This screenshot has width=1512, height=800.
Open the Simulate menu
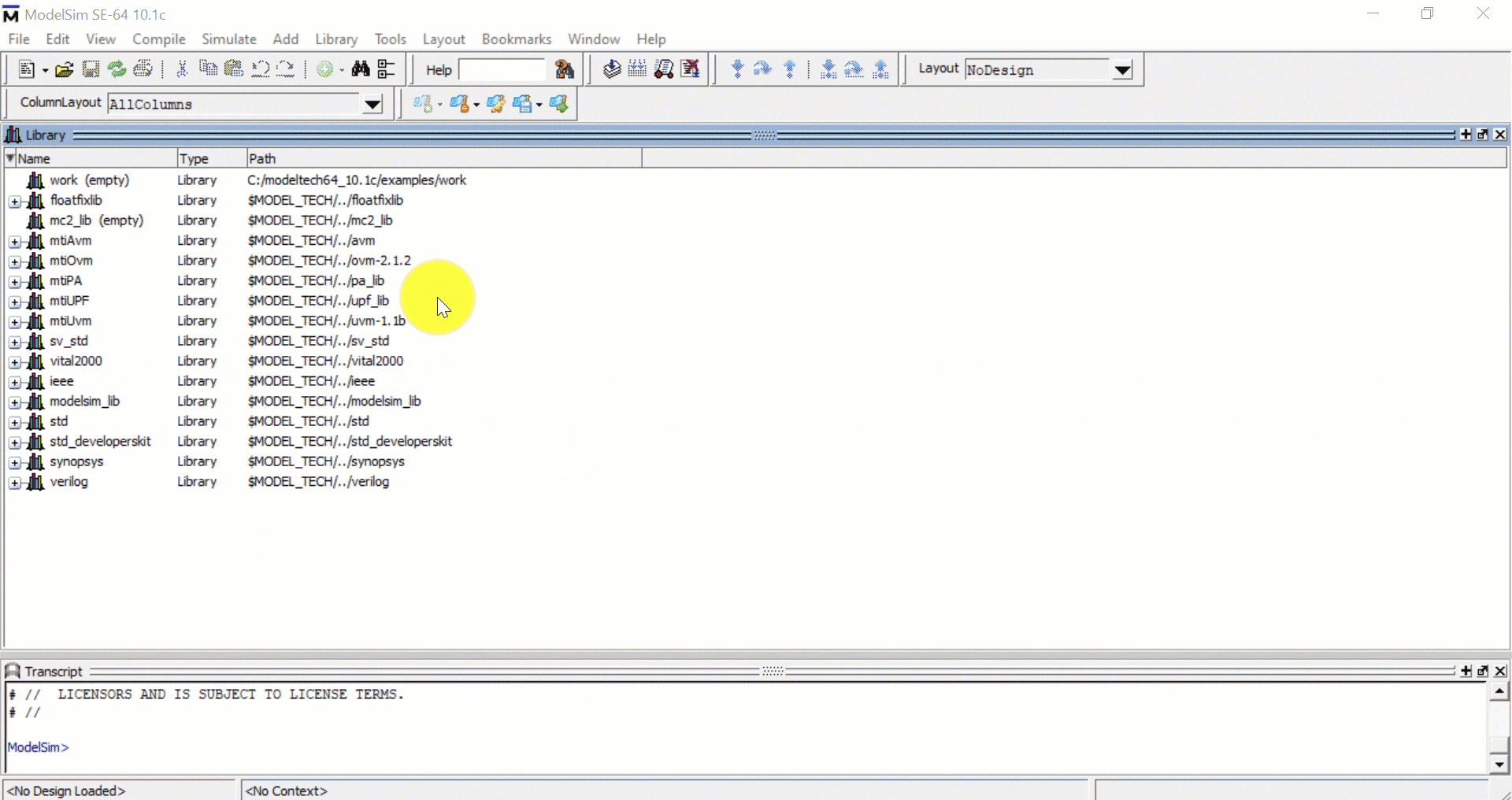coord(229,39)
